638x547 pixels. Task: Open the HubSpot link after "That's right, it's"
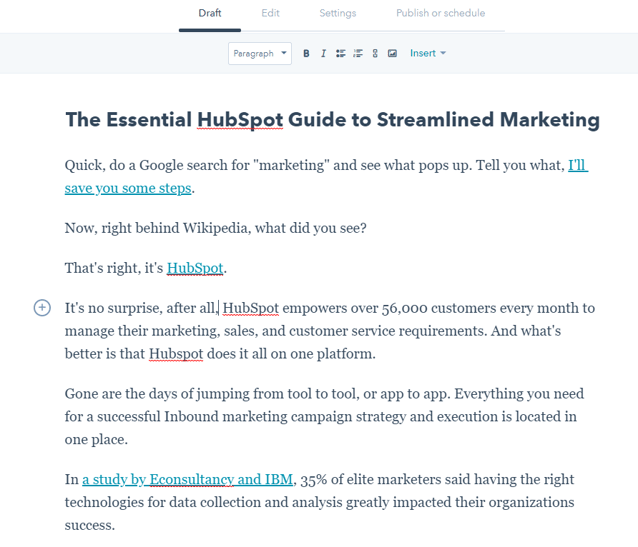(x=195, y=268)
